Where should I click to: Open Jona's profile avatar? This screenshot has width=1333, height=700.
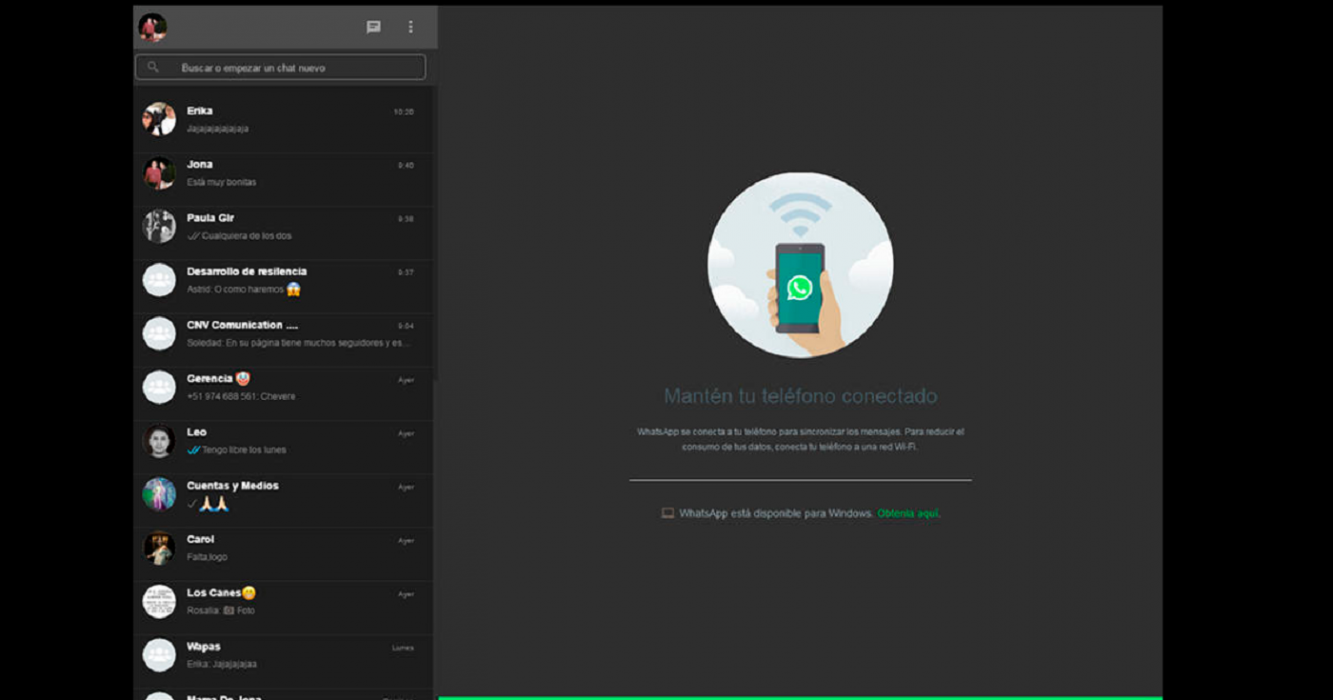[159, 173]
